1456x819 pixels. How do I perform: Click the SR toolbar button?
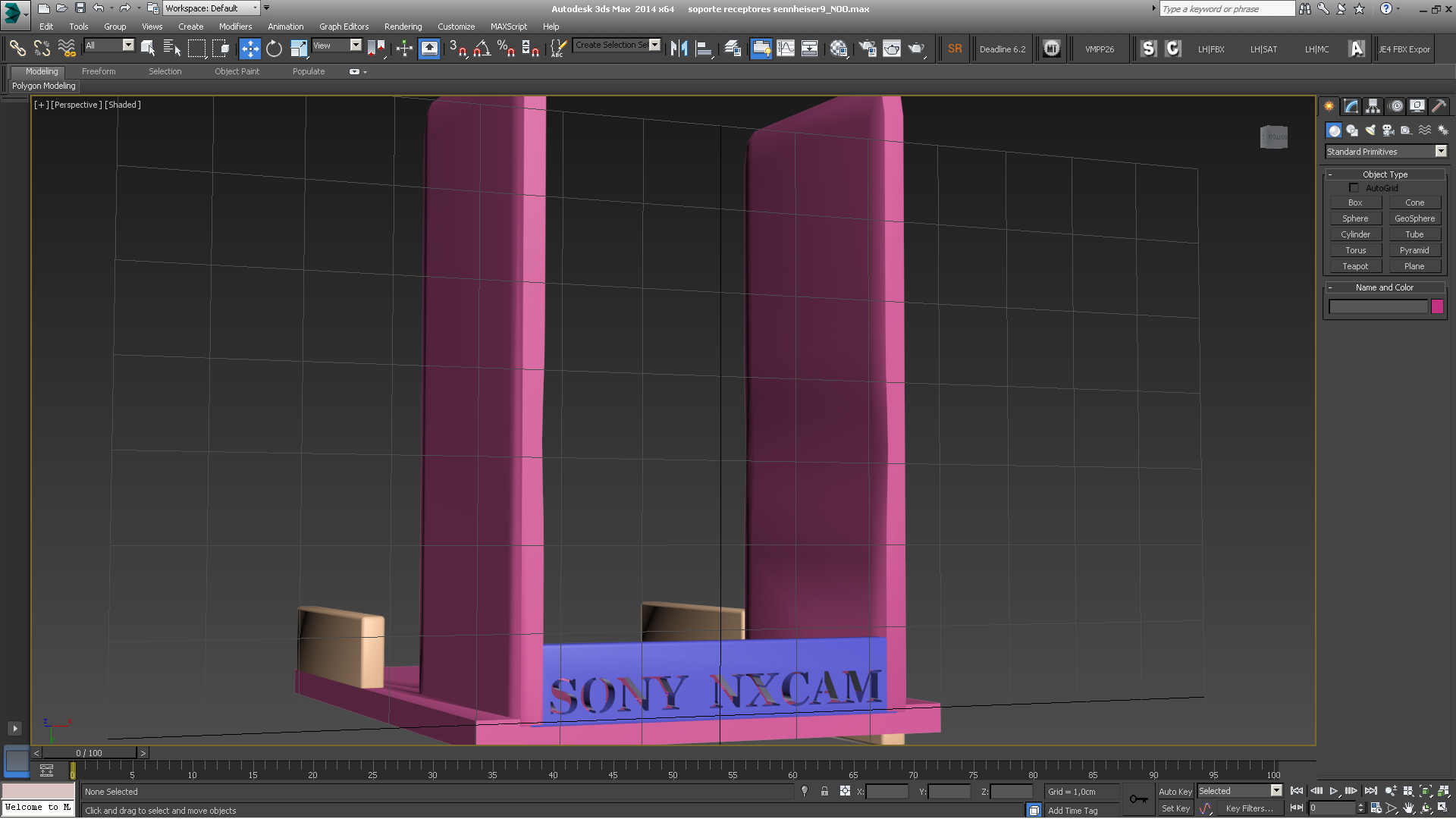[x=955, y=49]
